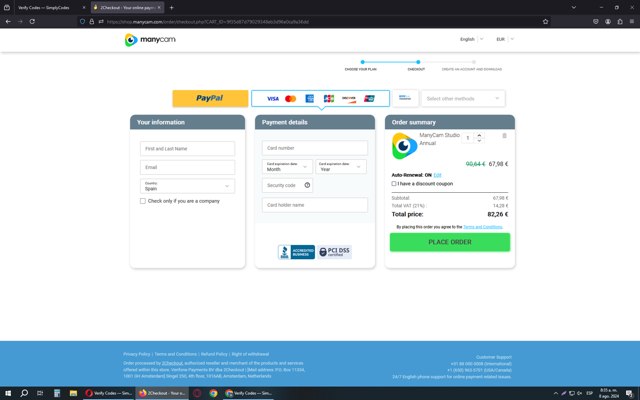This screenshot has height=400, width=640.
Task: Click the browser back arrow
Action: pyautogui.click(x=8, y=21)
